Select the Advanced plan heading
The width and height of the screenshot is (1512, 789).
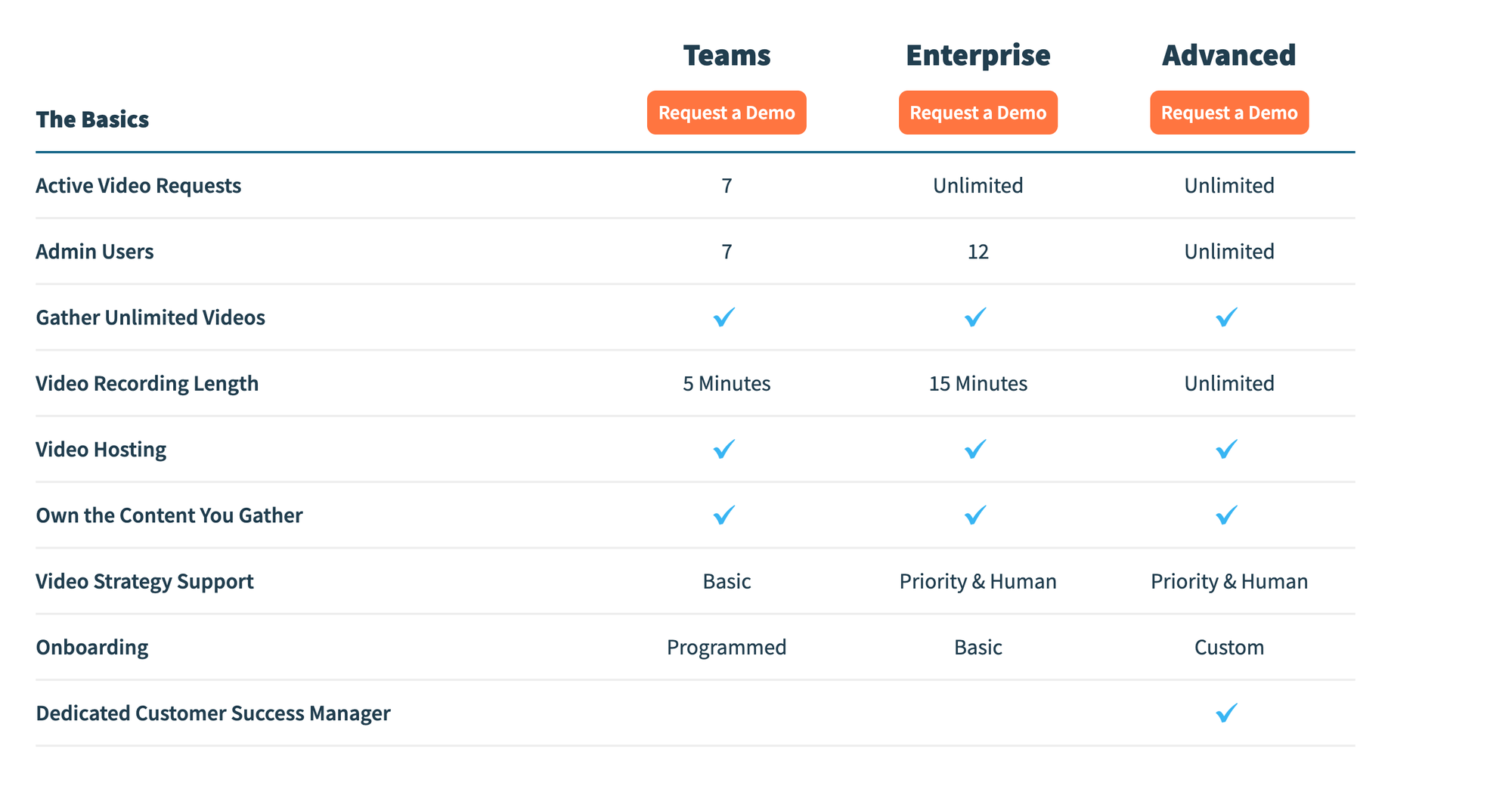(x=1228, y=55)
